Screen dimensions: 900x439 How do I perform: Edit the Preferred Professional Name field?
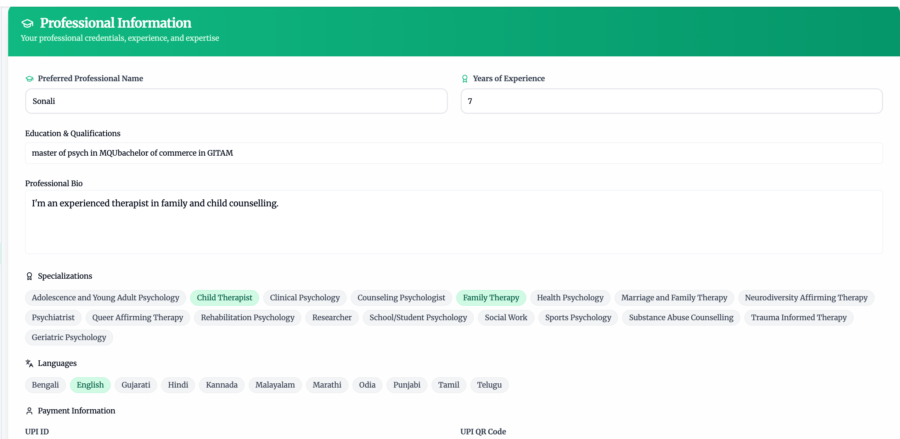236,101
